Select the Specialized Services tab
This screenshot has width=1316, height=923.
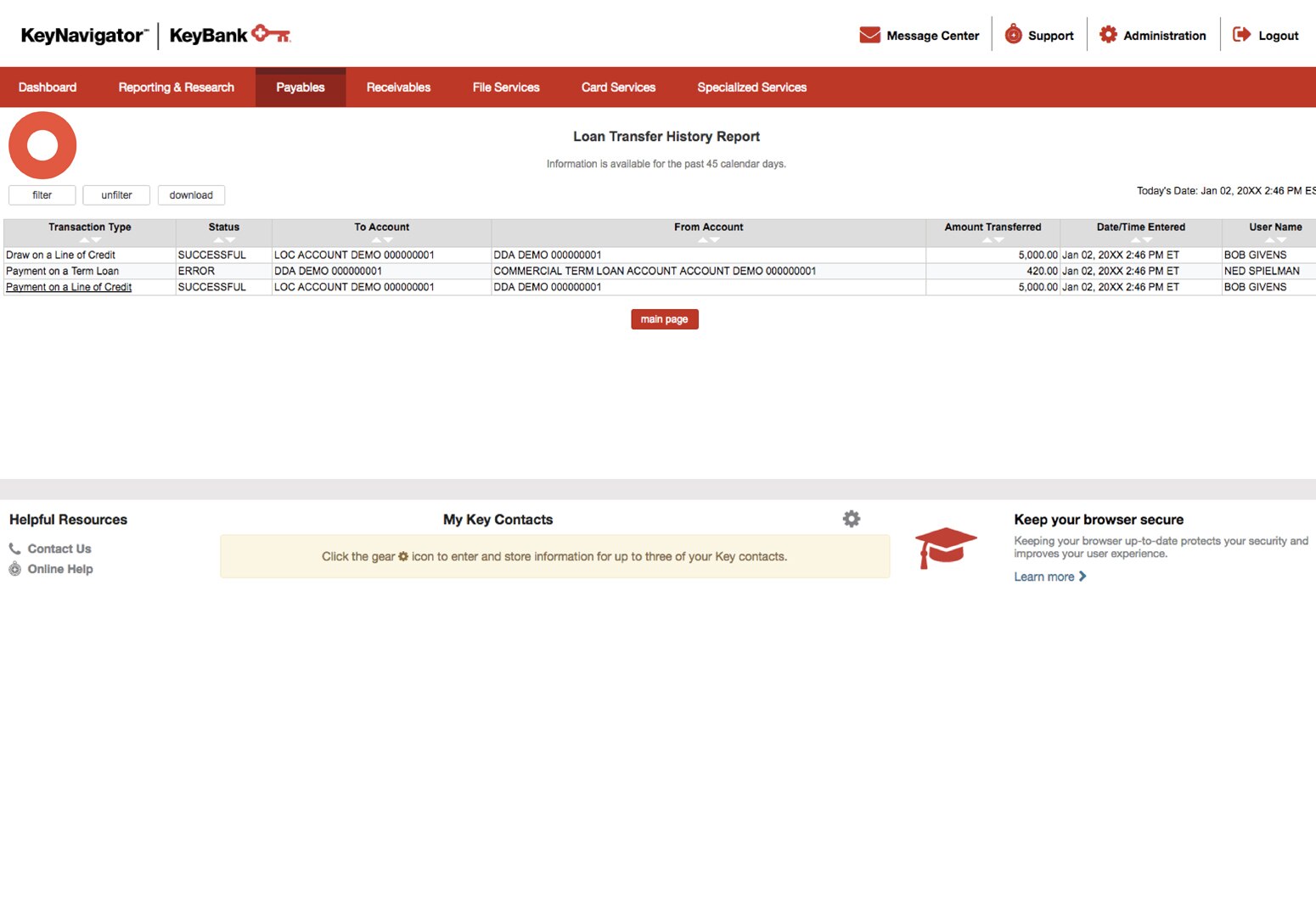coord(751,87)
